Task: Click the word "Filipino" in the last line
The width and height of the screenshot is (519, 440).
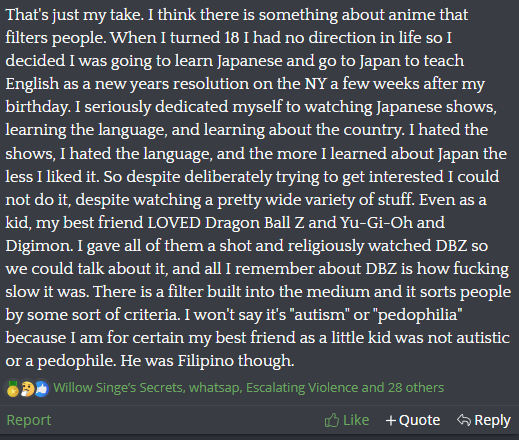Action: 205,361
